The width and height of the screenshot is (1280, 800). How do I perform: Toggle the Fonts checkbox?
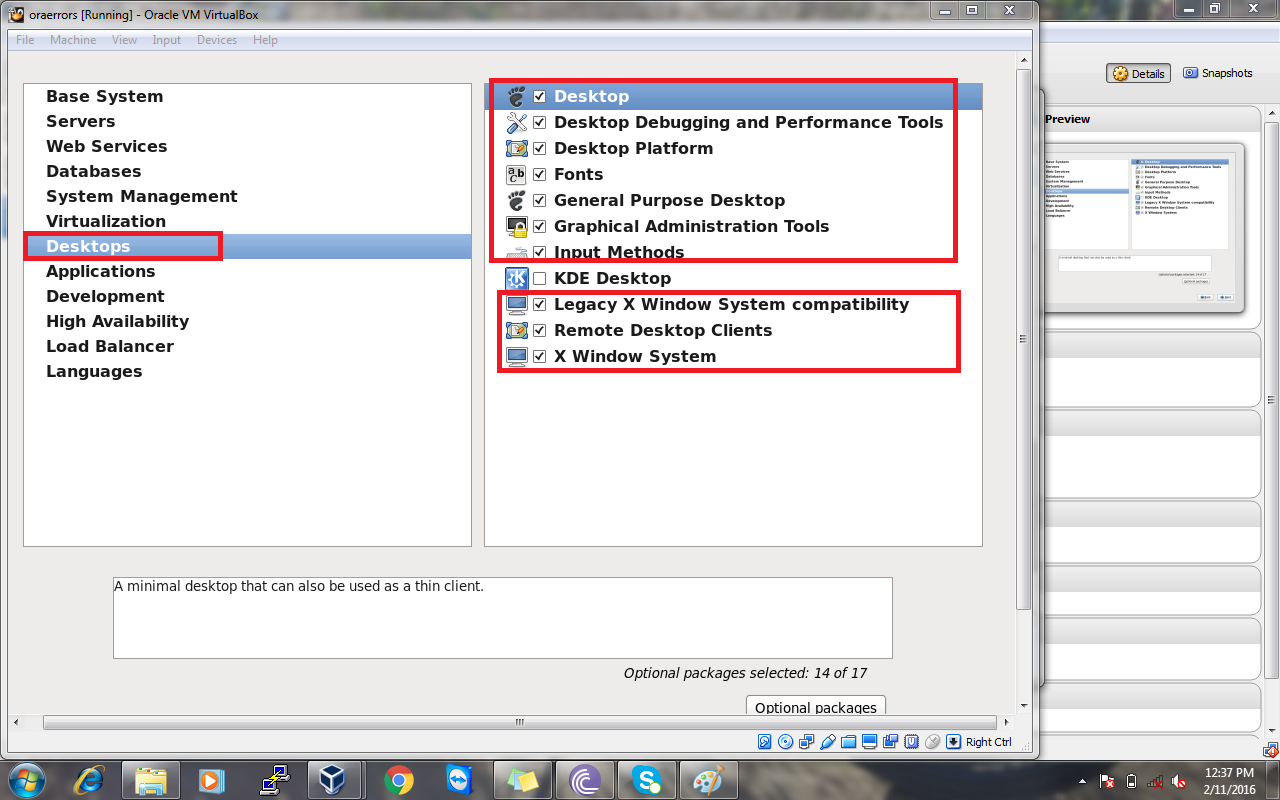click(x=540, y=174)
